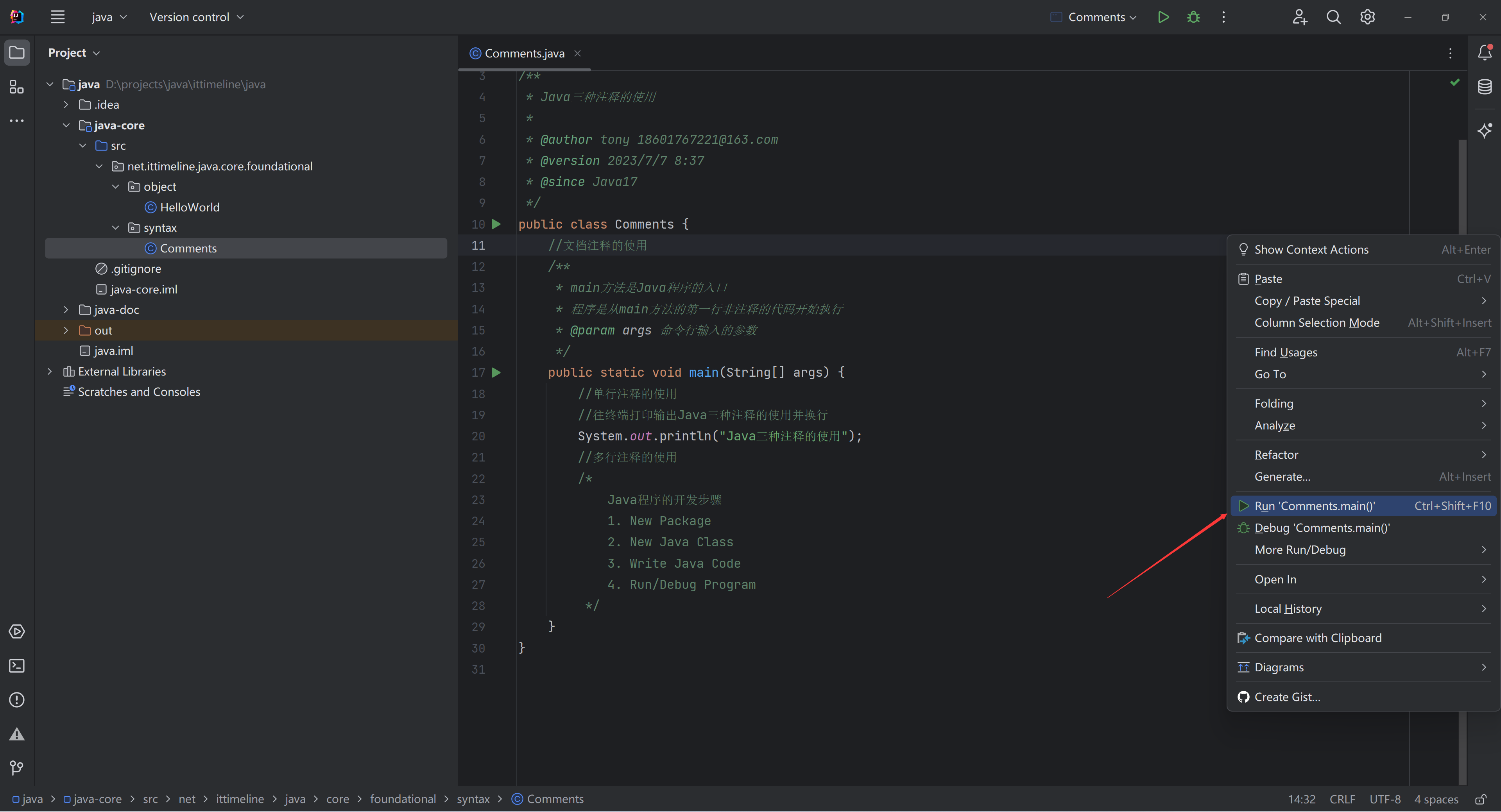The width and height of the screenshot is (1501, 812).
Task: Click the gutter run icon on line 17
Action: [x=496, y=372]
